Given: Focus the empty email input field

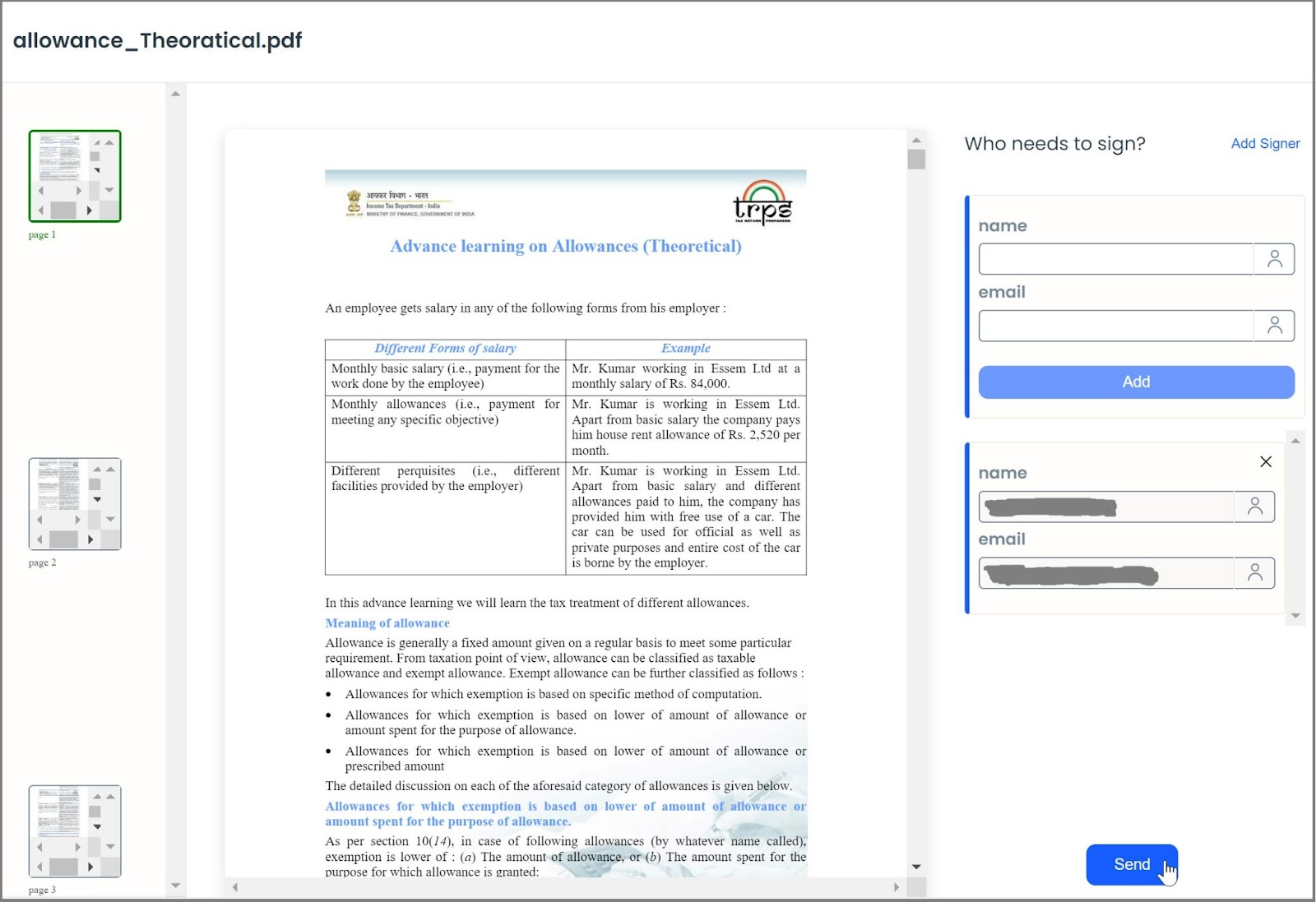Looking at the screenshot, I should (1116, 326).
